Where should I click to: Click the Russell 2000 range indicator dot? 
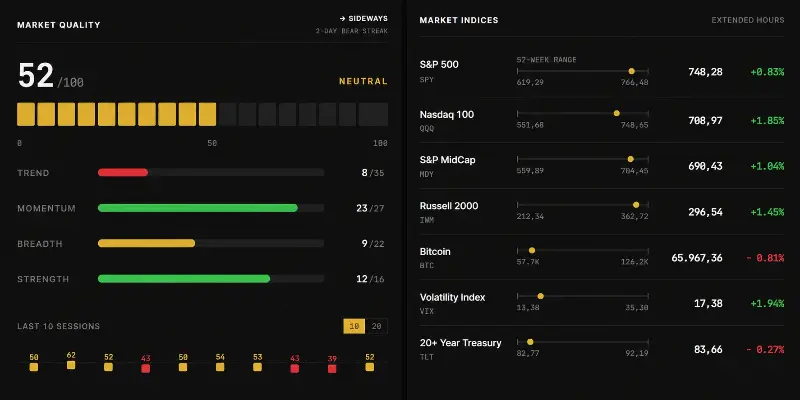(x=636, y=205)
